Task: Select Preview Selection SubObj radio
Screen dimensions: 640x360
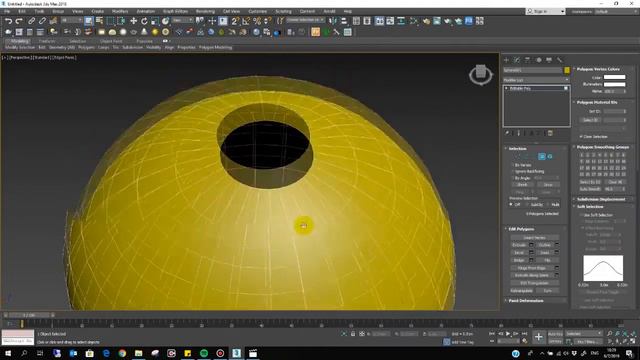Action: (x=528, y=204)
